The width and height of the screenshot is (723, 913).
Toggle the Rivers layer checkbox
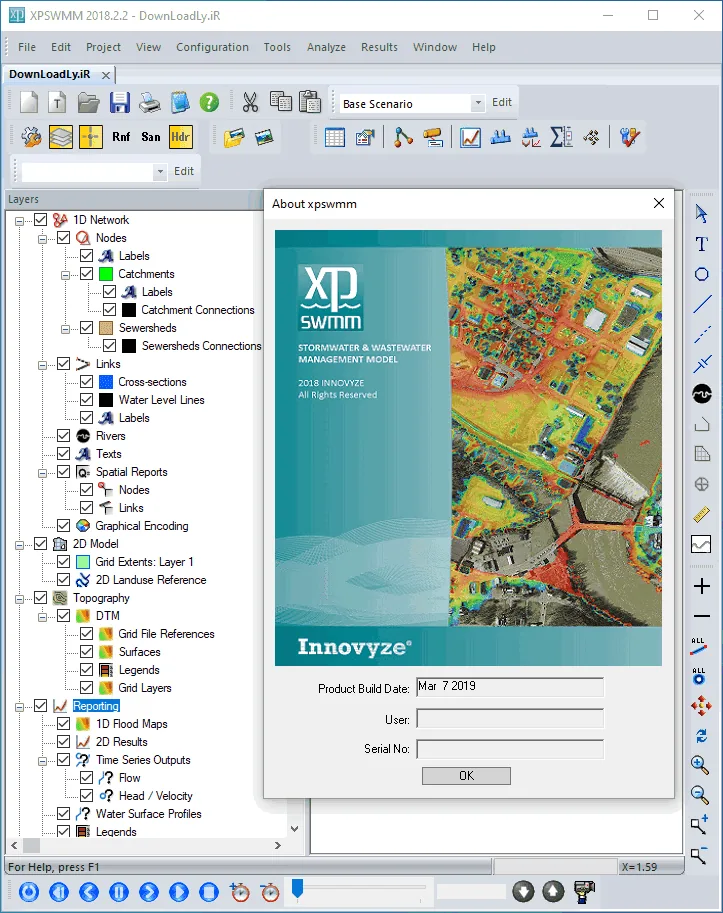(63, 436)
